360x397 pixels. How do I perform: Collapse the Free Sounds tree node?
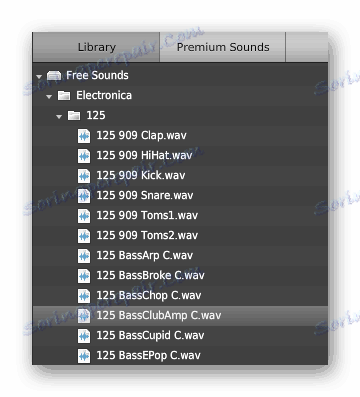tap(39, 76)
